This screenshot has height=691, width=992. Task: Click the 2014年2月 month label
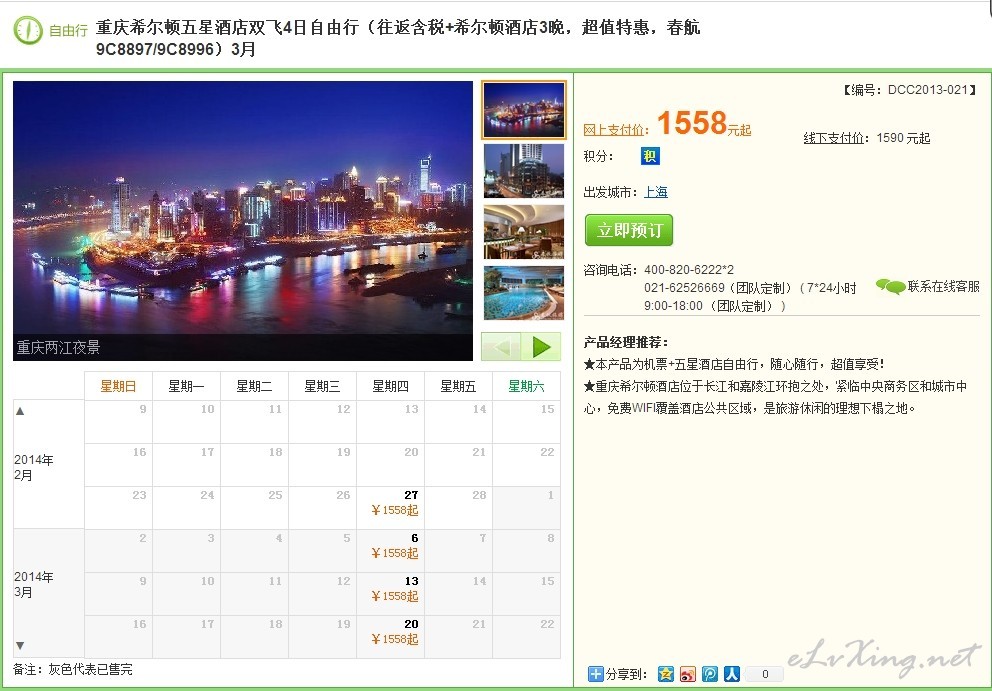tap(34, 468)
